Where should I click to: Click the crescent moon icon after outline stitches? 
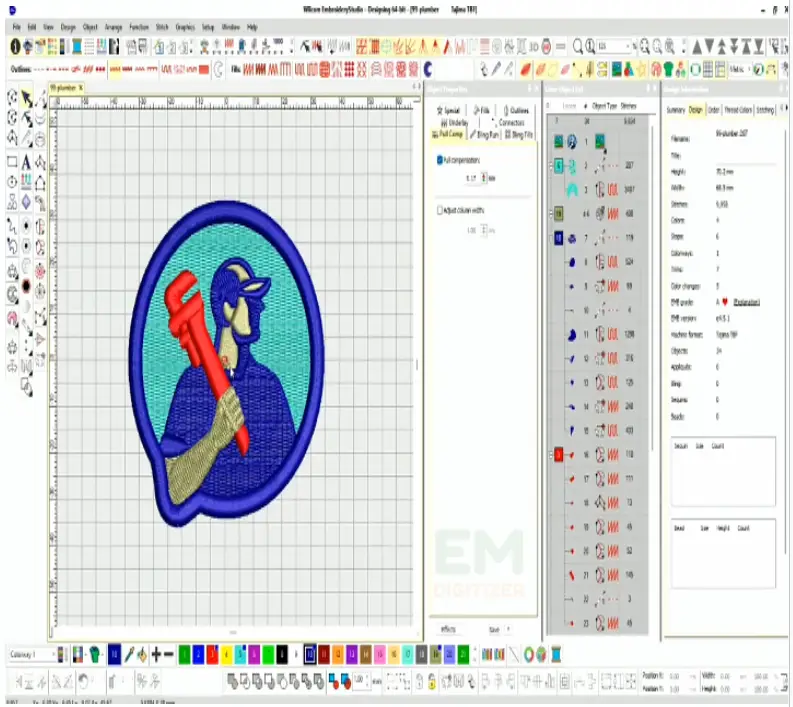(218, 69)
